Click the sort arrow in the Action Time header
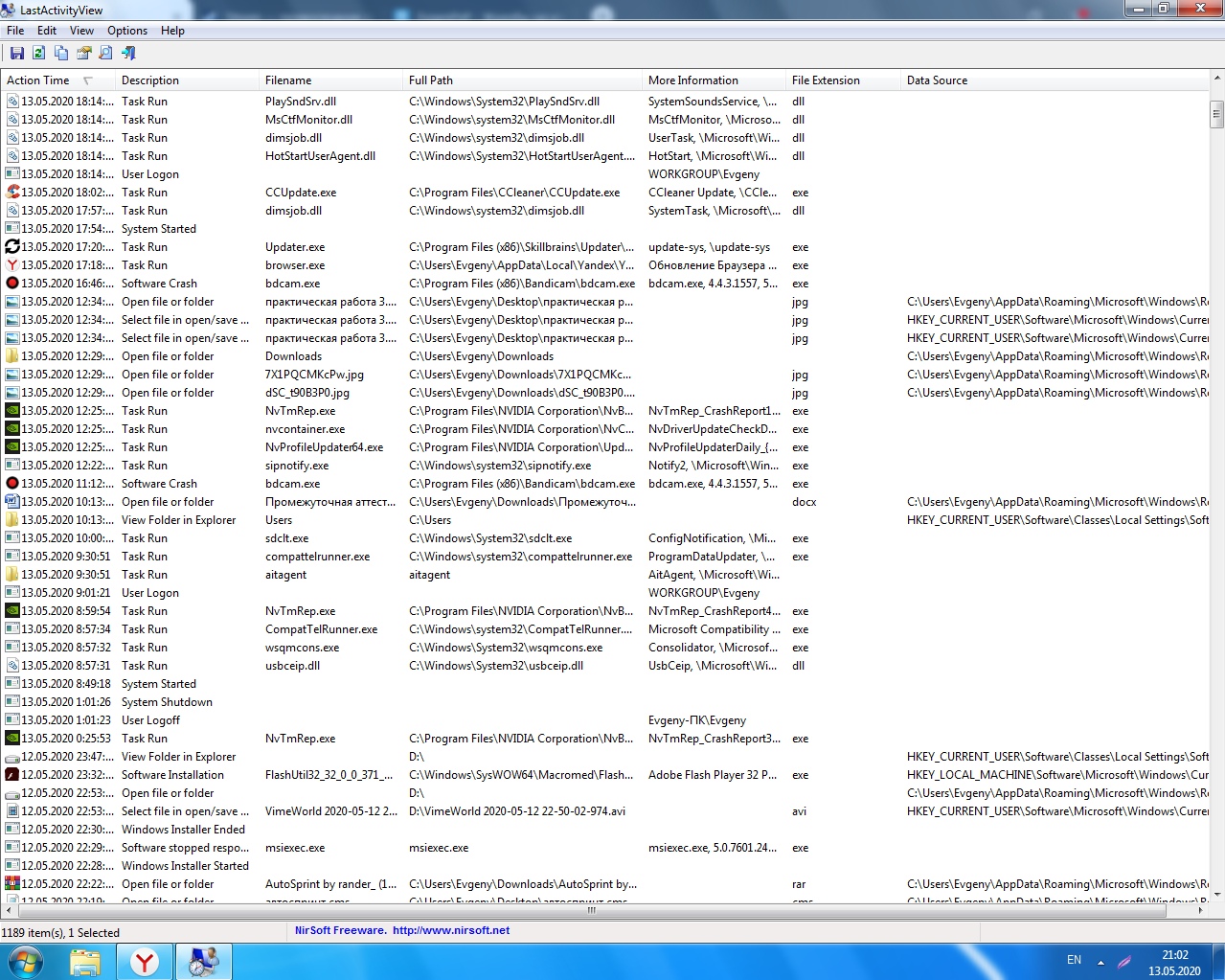 click(x=88, y=80)
